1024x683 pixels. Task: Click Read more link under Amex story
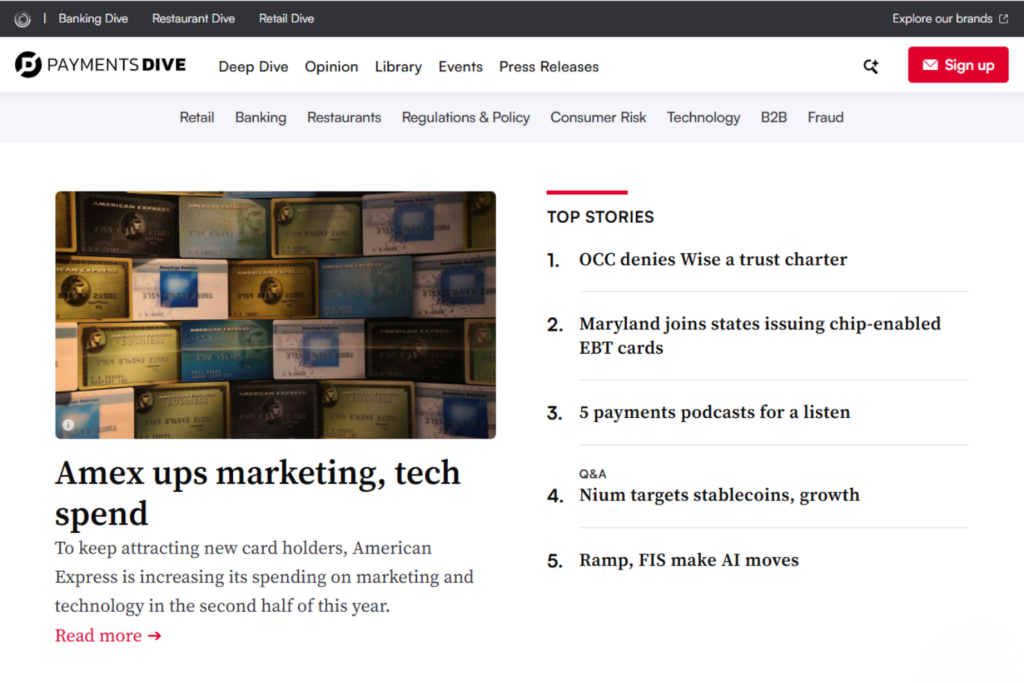coord(108,636)
